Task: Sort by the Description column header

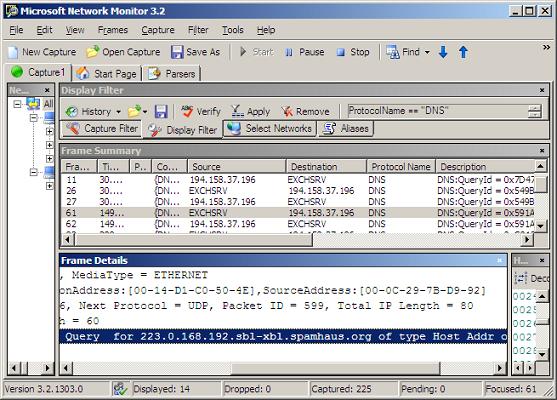Action: (x=485, y=167)
